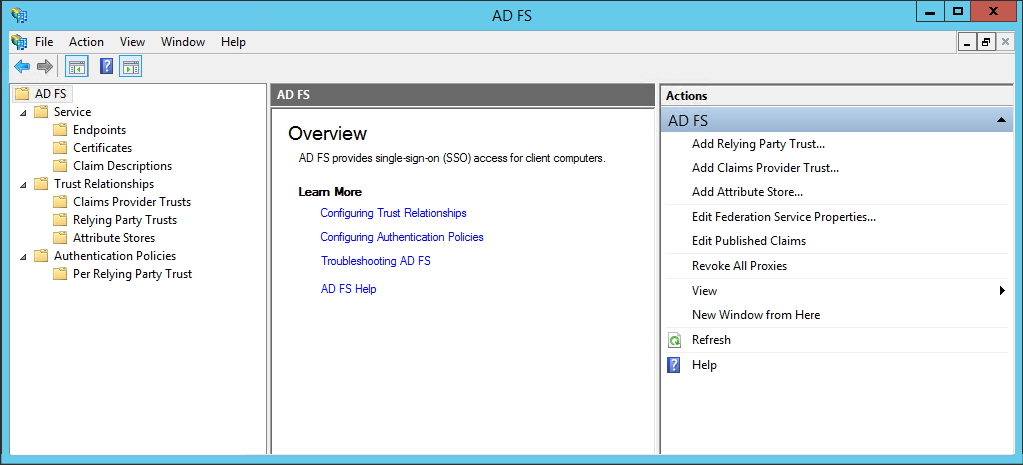Select the Certificates folder icon
1023x467 pixels.
[x=60, y=148]
